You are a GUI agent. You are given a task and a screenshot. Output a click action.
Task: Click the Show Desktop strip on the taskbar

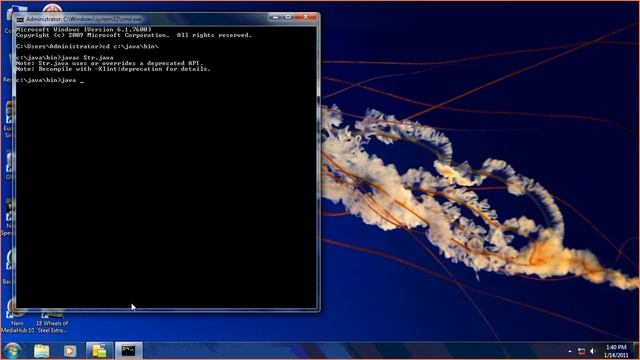pos(636,351)
